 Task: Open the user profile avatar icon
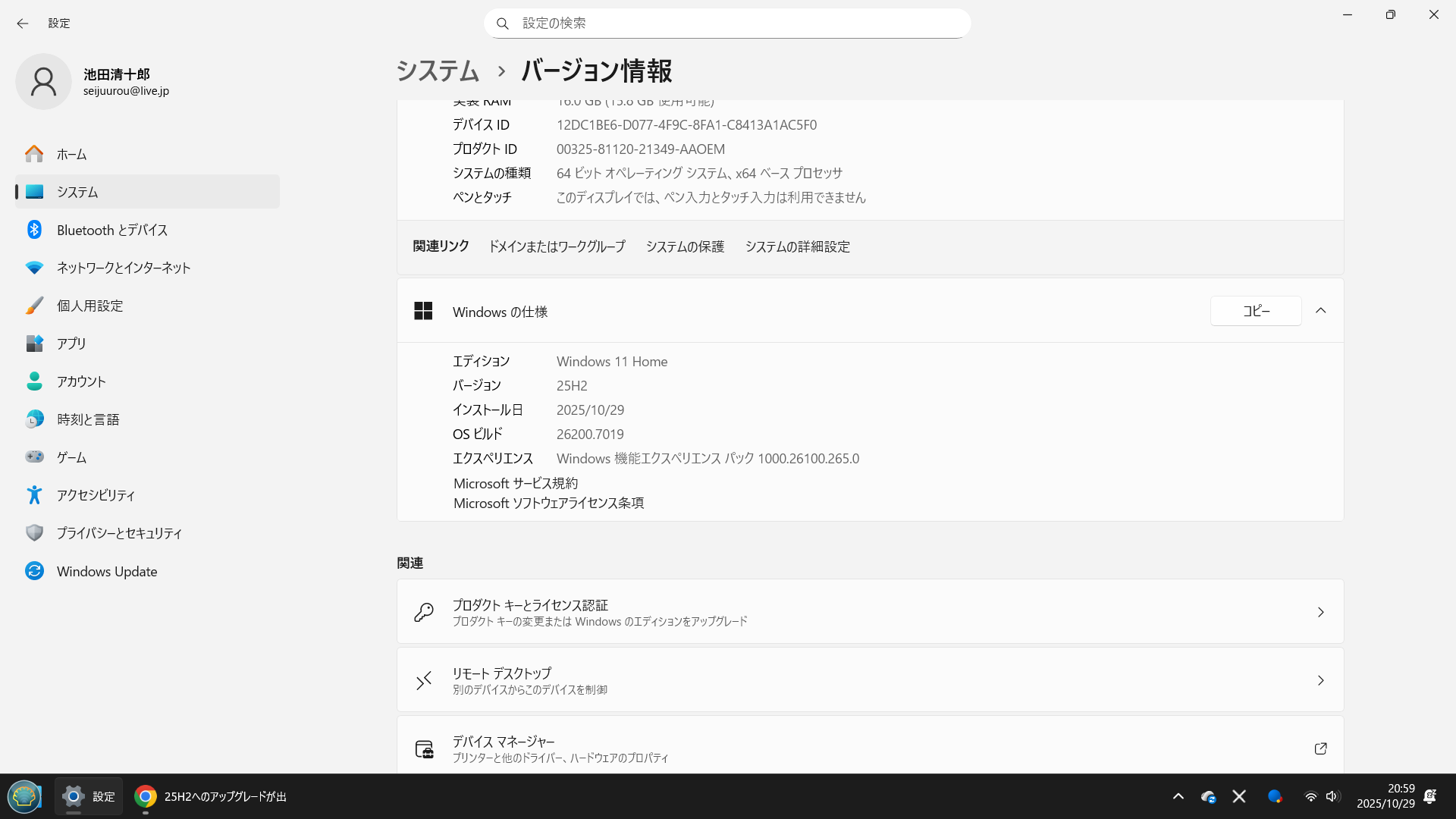coord(43,82)
